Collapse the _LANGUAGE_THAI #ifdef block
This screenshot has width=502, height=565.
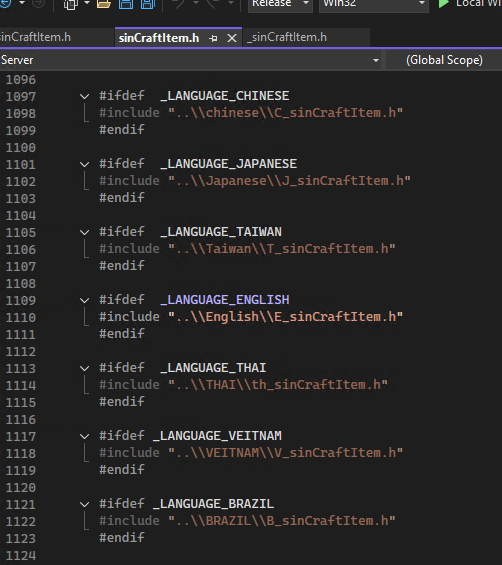[84, 368]
